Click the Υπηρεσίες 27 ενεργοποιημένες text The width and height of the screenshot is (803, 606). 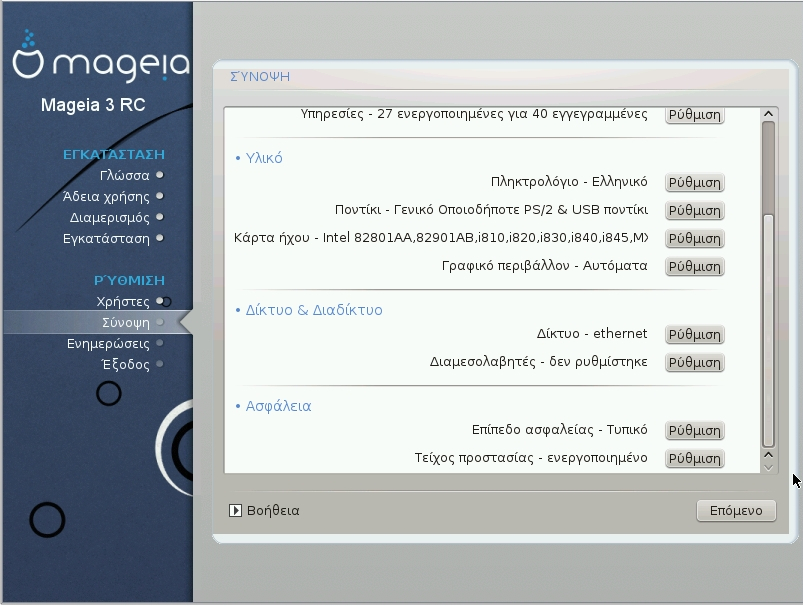pos(474,114)
